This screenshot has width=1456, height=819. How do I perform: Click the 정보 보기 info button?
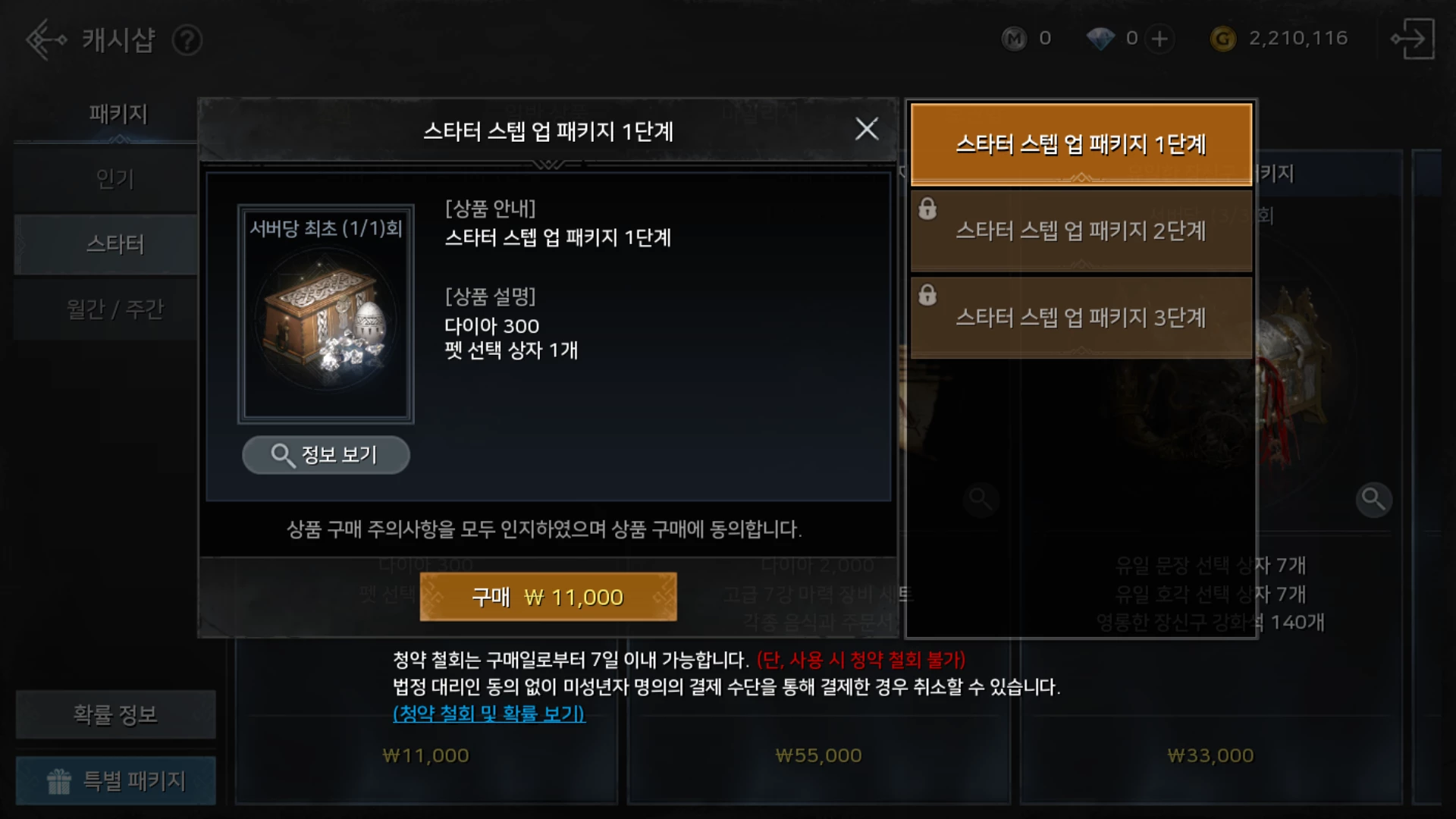326,455
